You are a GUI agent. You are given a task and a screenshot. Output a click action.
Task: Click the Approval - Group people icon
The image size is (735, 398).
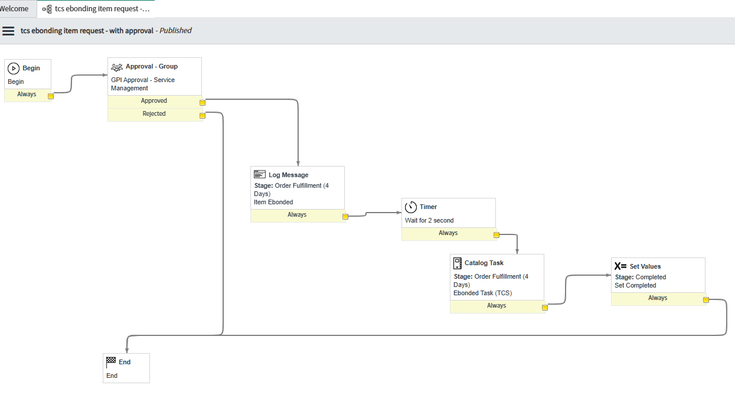point(117,67)
